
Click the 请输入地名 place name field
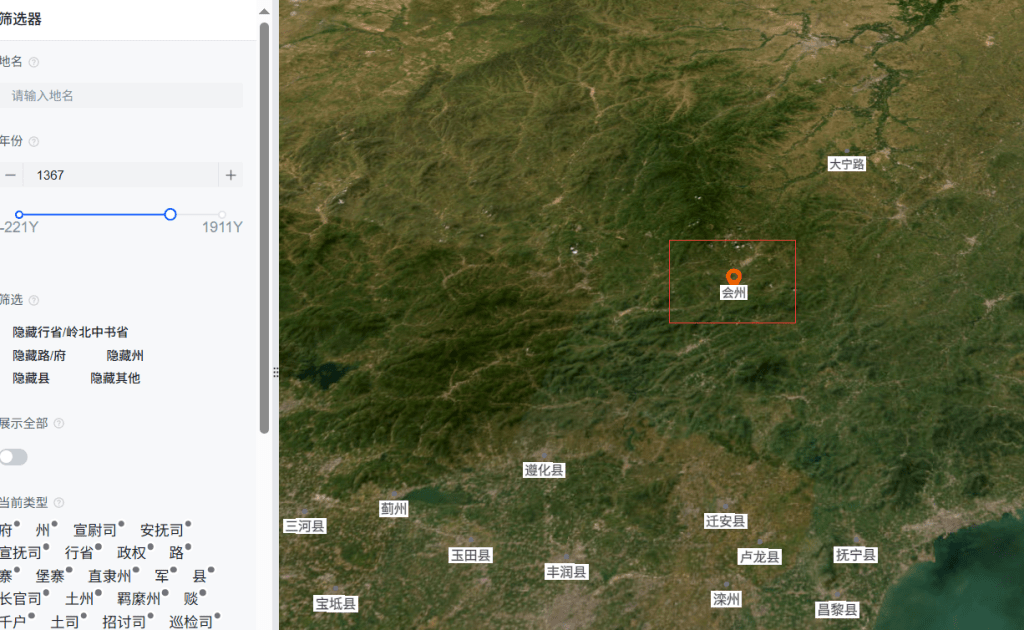121,96
